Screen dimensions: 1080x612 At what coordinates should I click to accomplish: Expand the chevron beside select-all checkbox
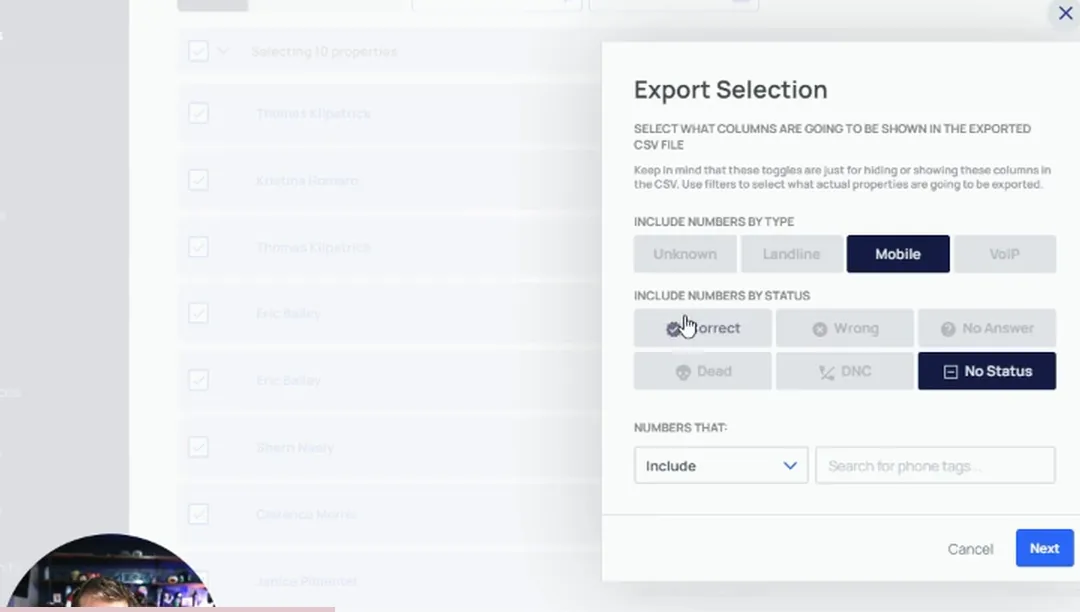222,51
